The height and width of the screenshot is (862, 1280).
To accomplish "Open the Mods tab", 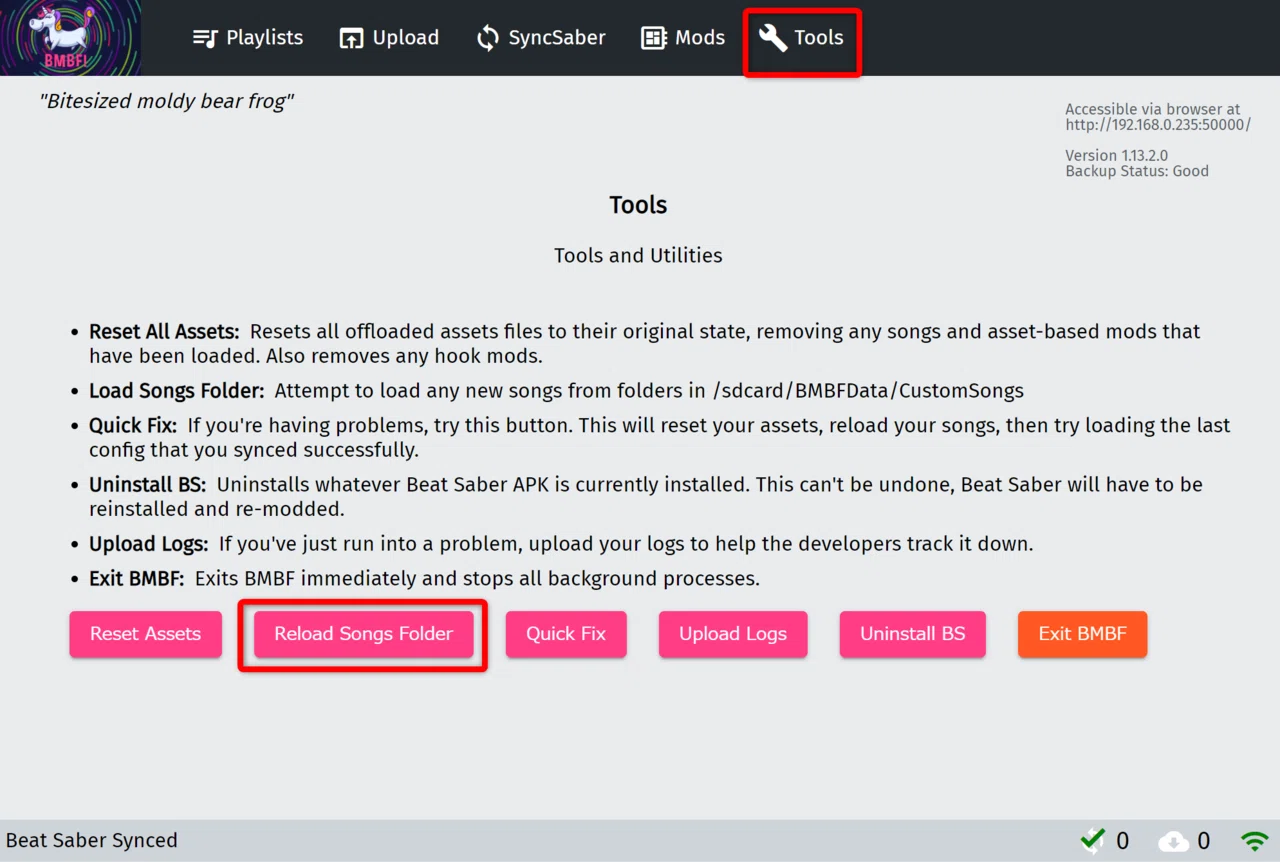I will tap(683, 38).
